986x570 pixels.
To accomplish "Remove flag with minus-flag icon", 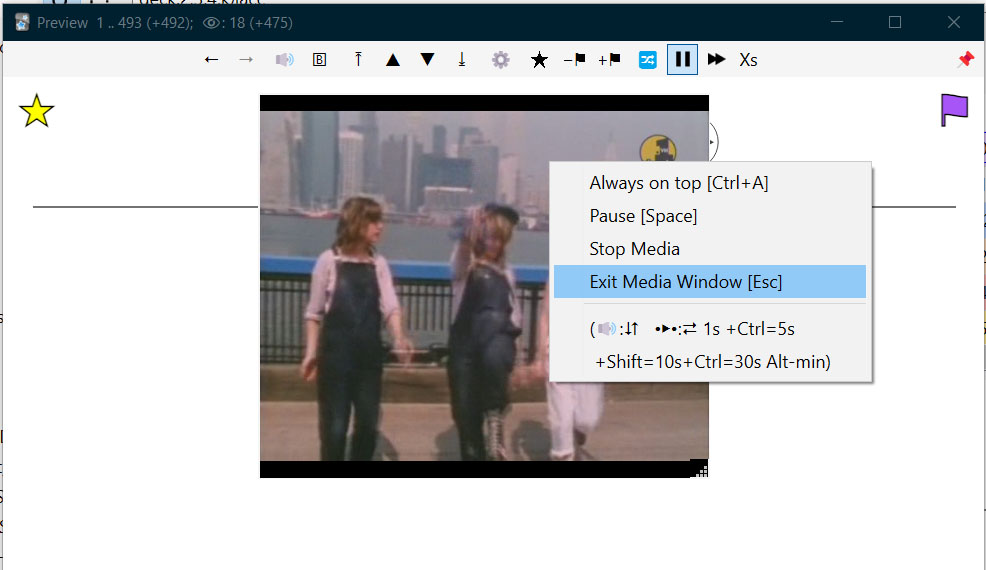I will 575,60.
